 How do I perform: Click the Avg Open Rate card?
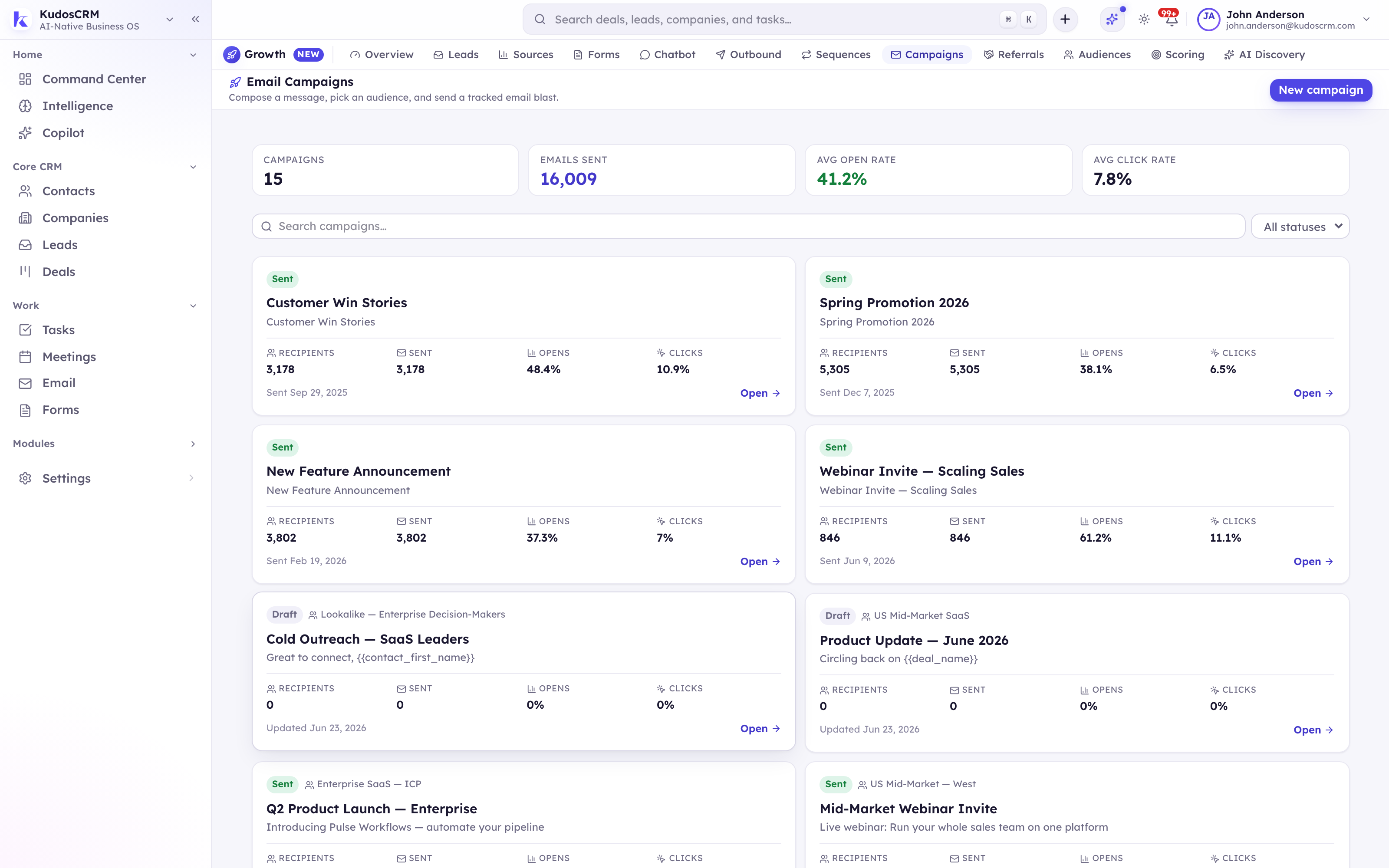coord(938,171)
